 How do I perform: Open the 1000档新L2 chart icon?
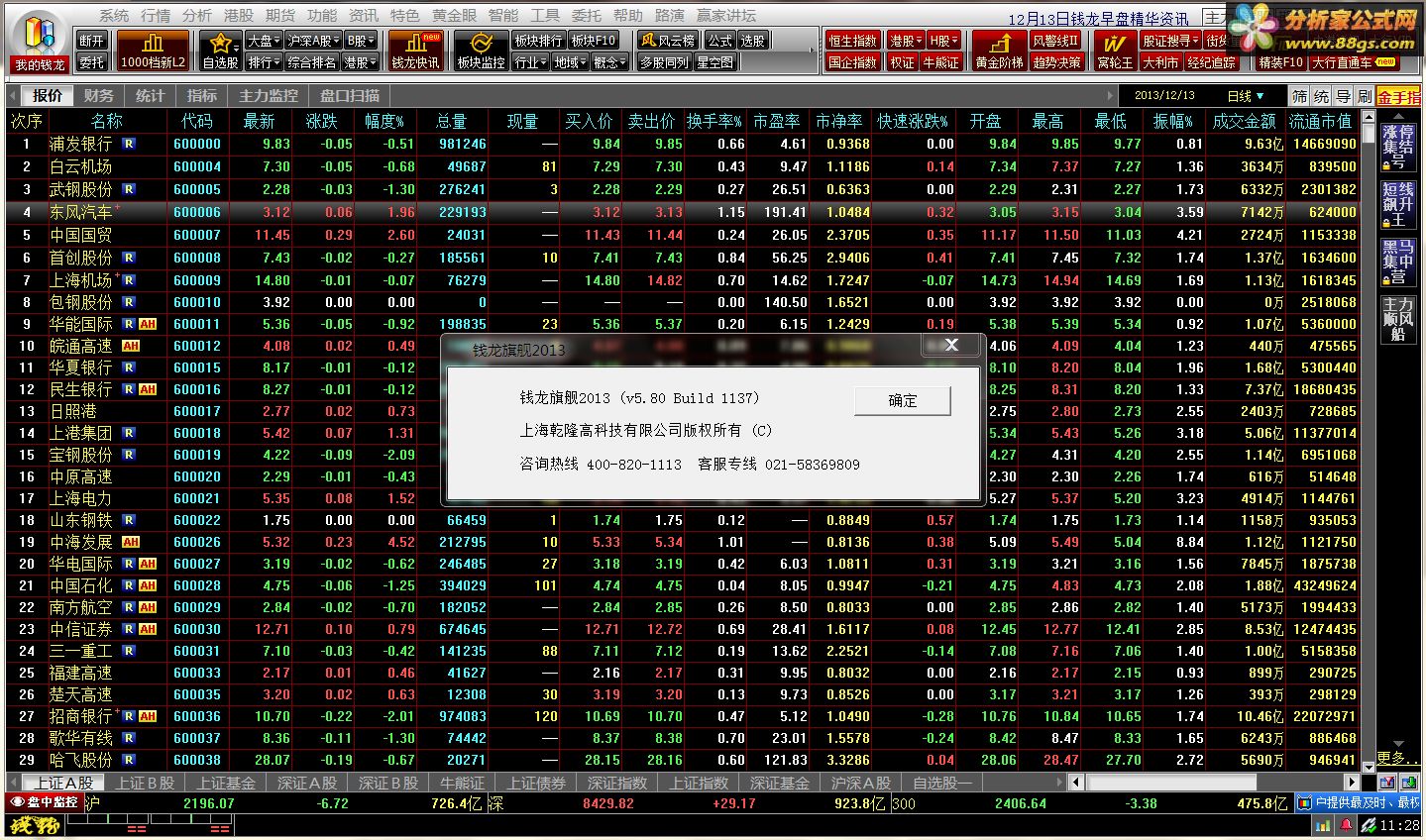(153, 52)
